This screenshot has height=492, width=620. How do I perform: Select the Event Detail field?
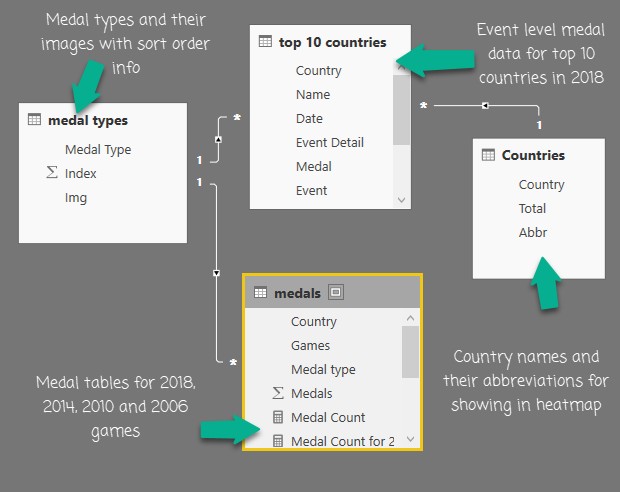click(330, 143)
